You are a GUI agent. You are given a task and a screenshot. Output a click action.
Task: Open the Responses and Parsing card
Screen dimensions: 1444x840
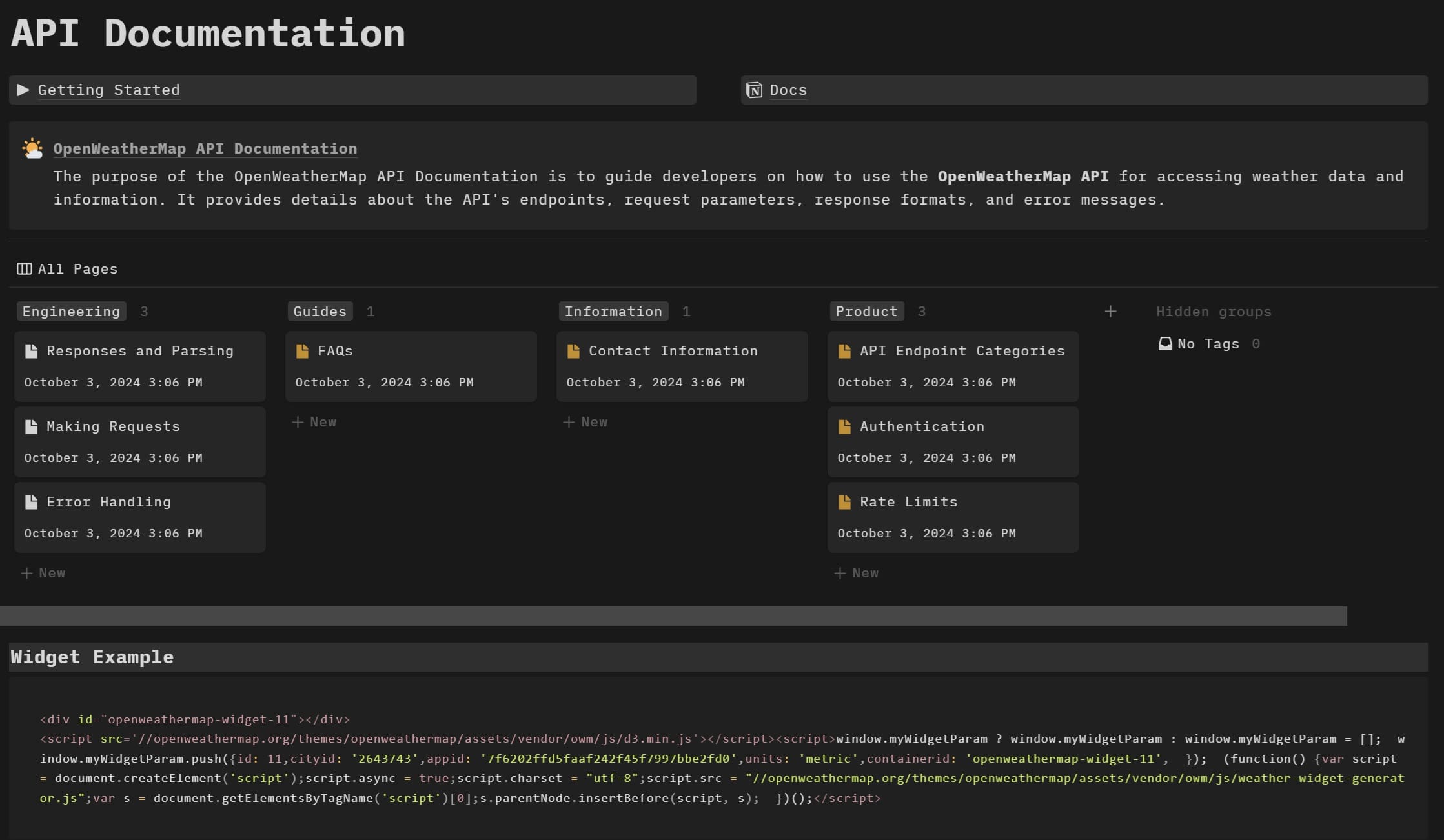coord(140,366)
